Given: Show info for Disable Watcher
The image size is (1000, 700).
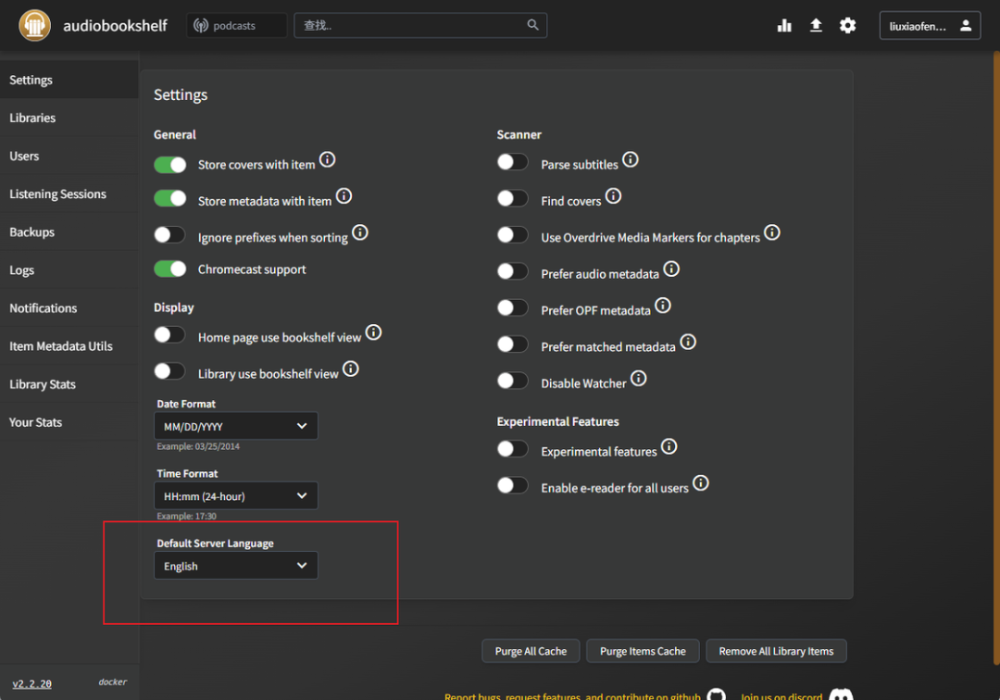Looking at the screenshot, I should point(638,378).
